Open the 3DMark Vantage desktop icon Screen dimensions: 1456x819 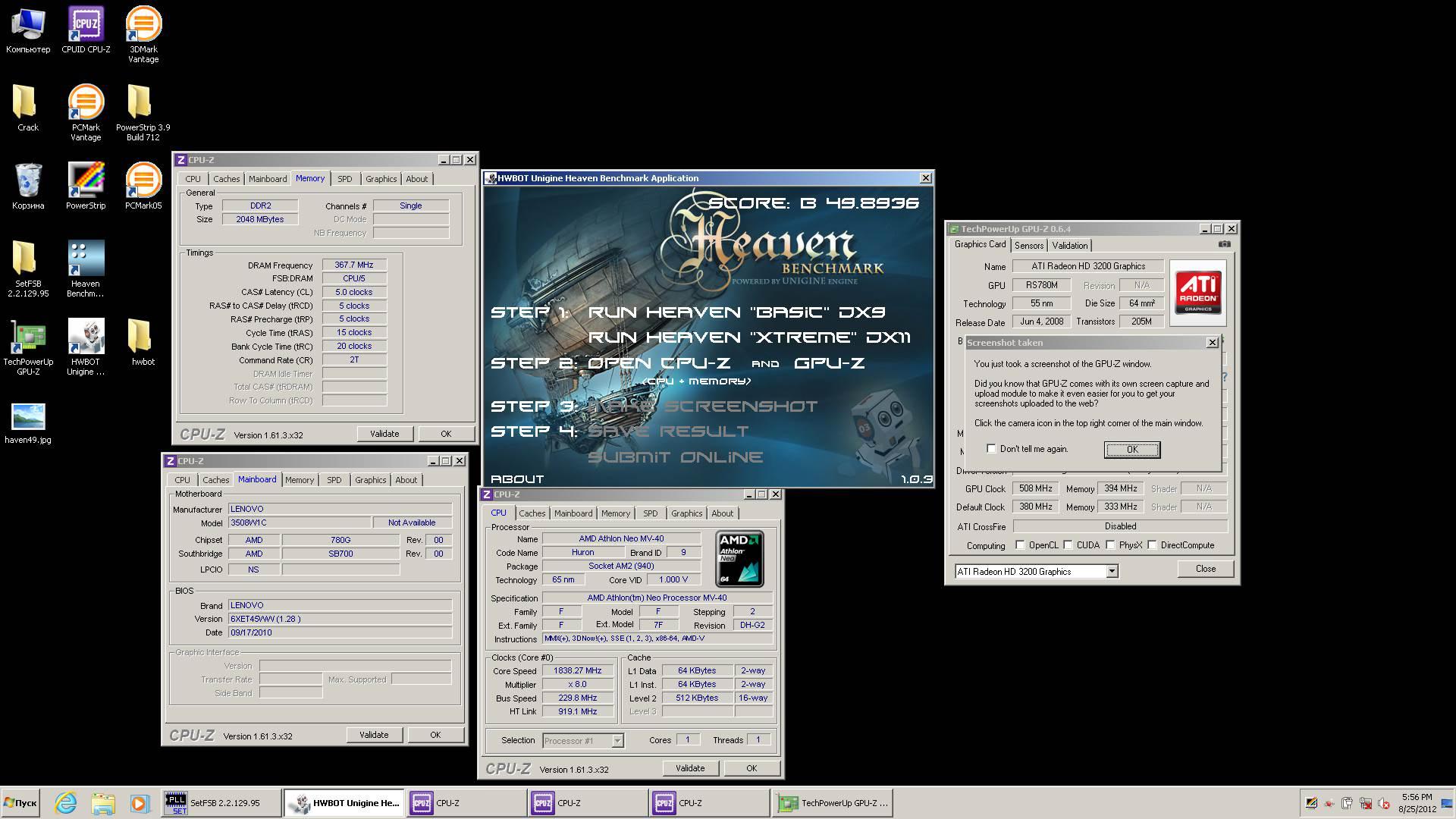(x=143, y=35)
